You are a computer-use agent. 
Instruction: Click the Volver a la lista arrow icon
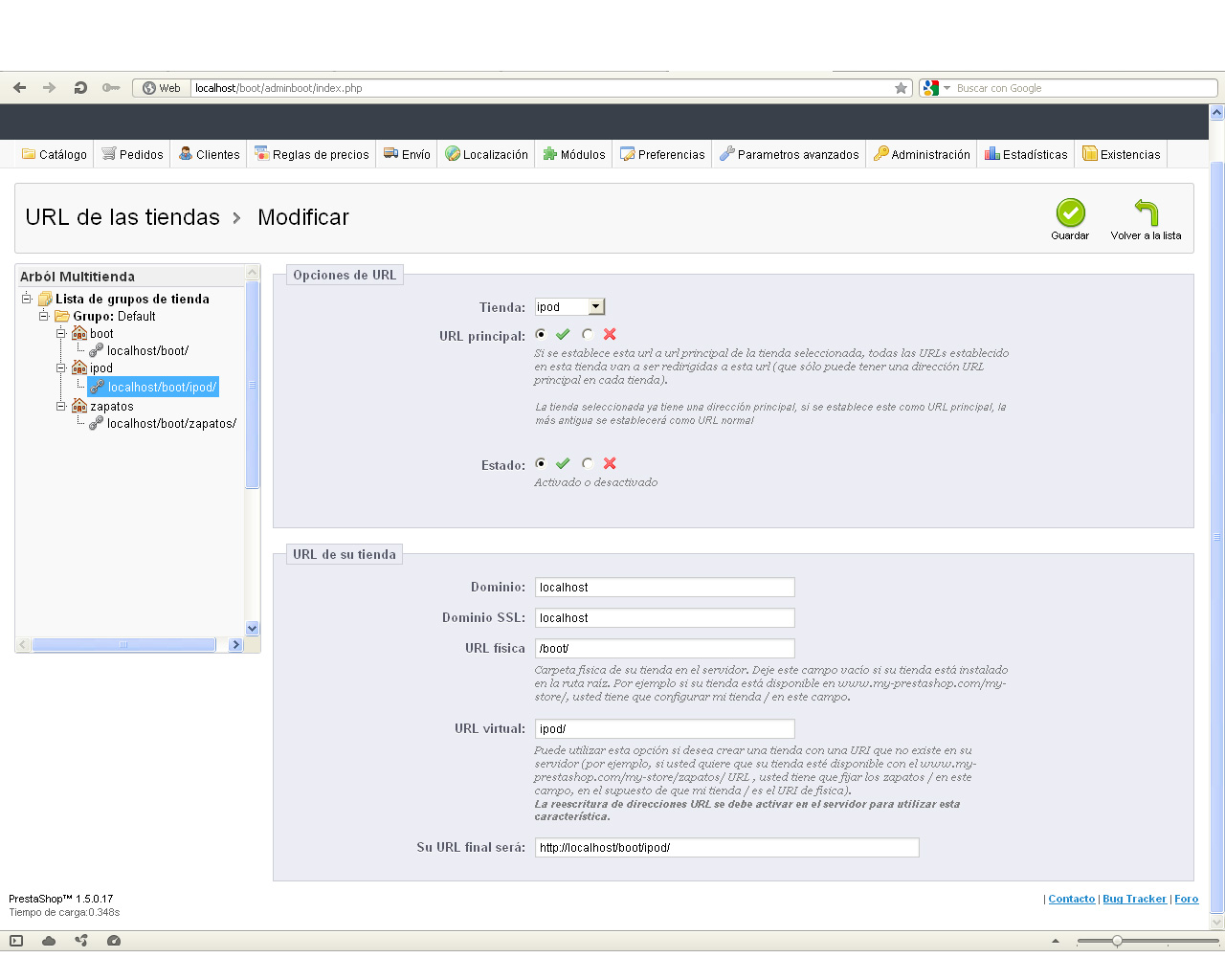click(1147, 212)
